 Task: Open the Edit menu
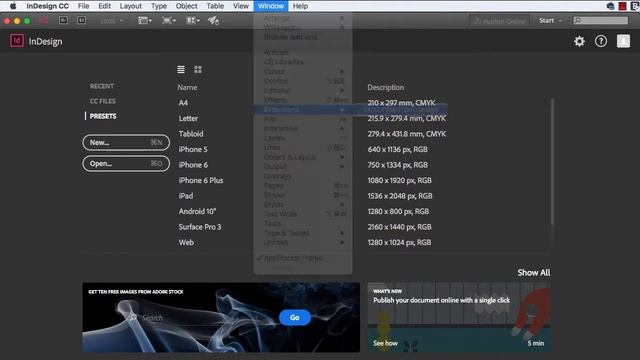tap(104, 6)
